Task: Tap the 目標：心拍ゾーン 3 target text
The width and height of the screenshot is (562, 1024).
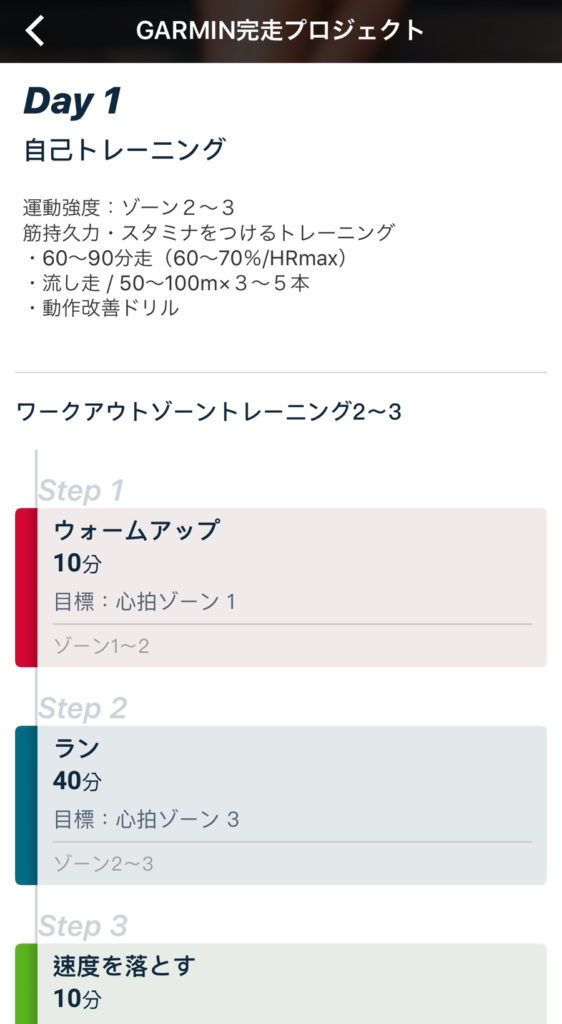Action: click(x=146, y=819)
